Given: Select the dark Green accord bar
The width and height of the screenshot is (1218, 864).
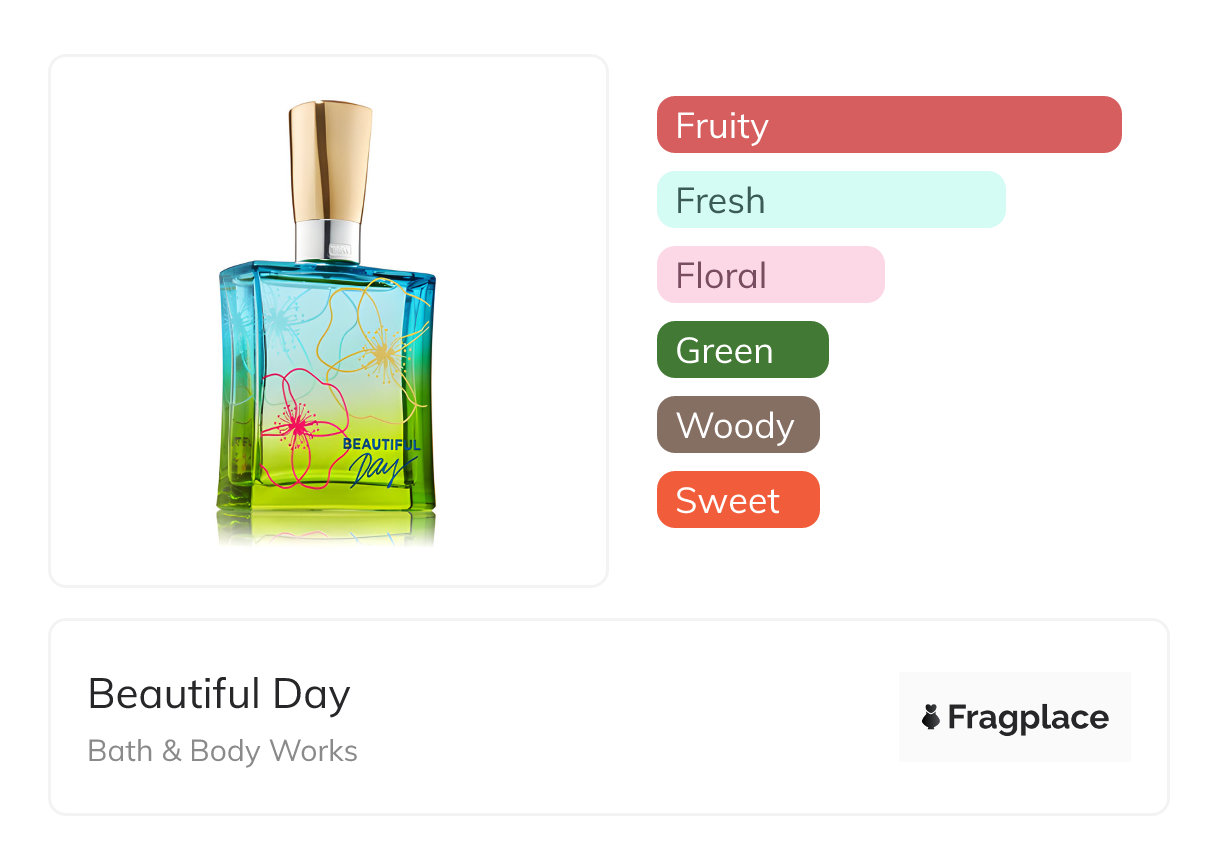Looking at the screenshot, I should tap(742, 350).
